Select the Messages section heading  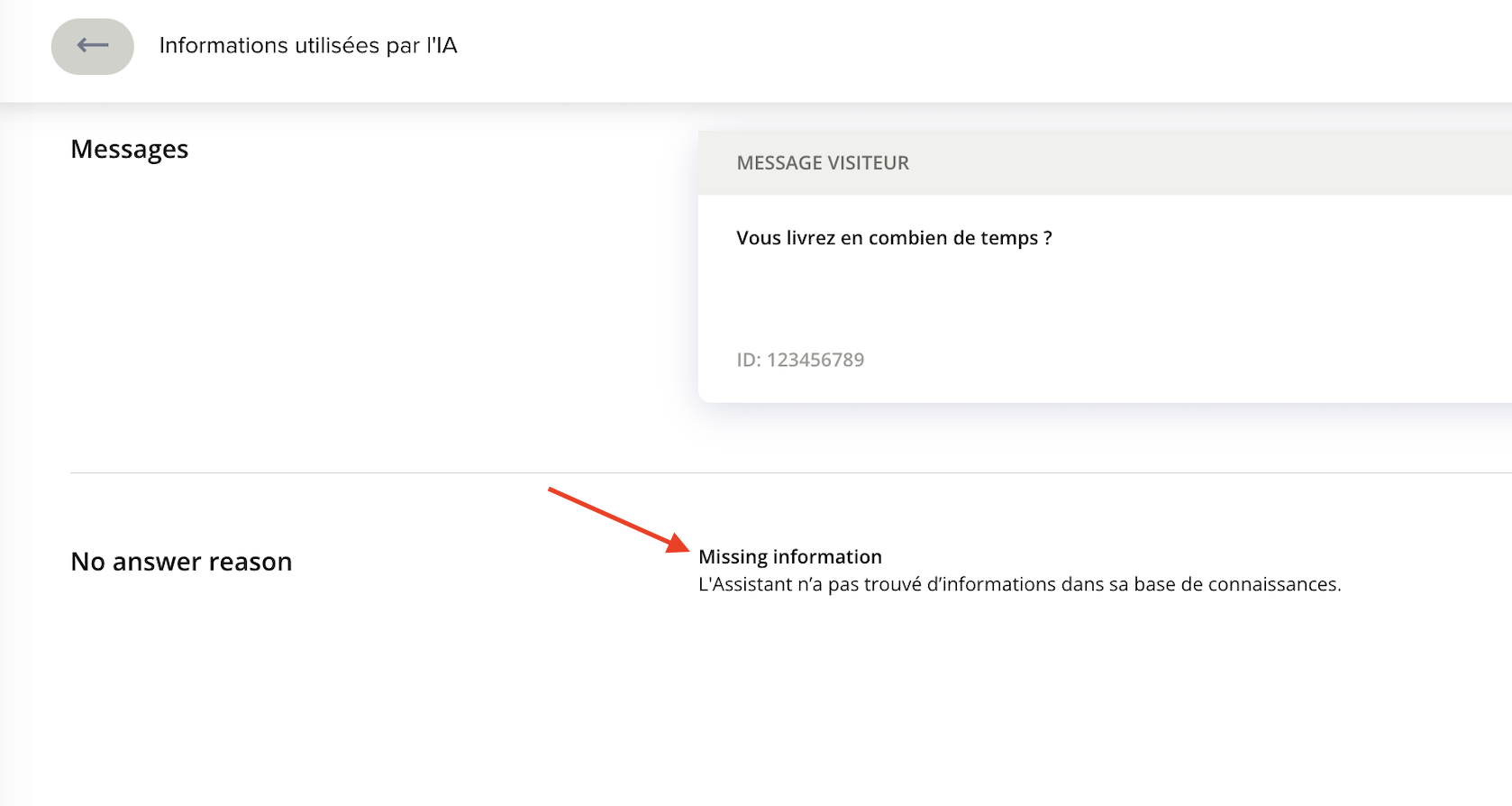pyautogui.click(x=129, y=149)
